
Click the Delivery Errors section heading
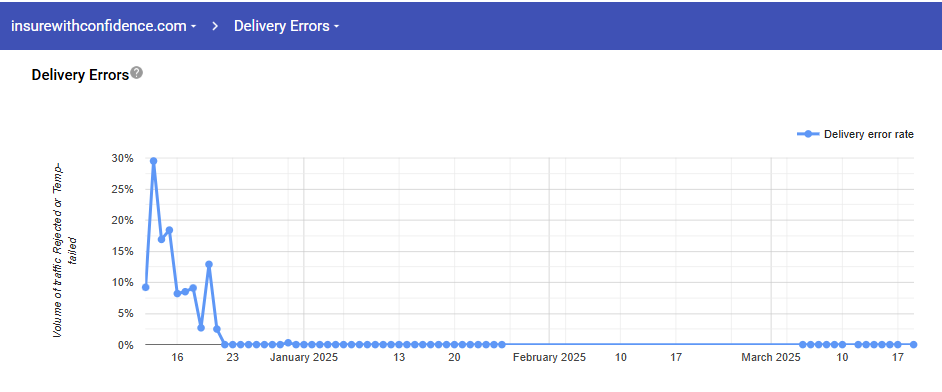[80, 75]
